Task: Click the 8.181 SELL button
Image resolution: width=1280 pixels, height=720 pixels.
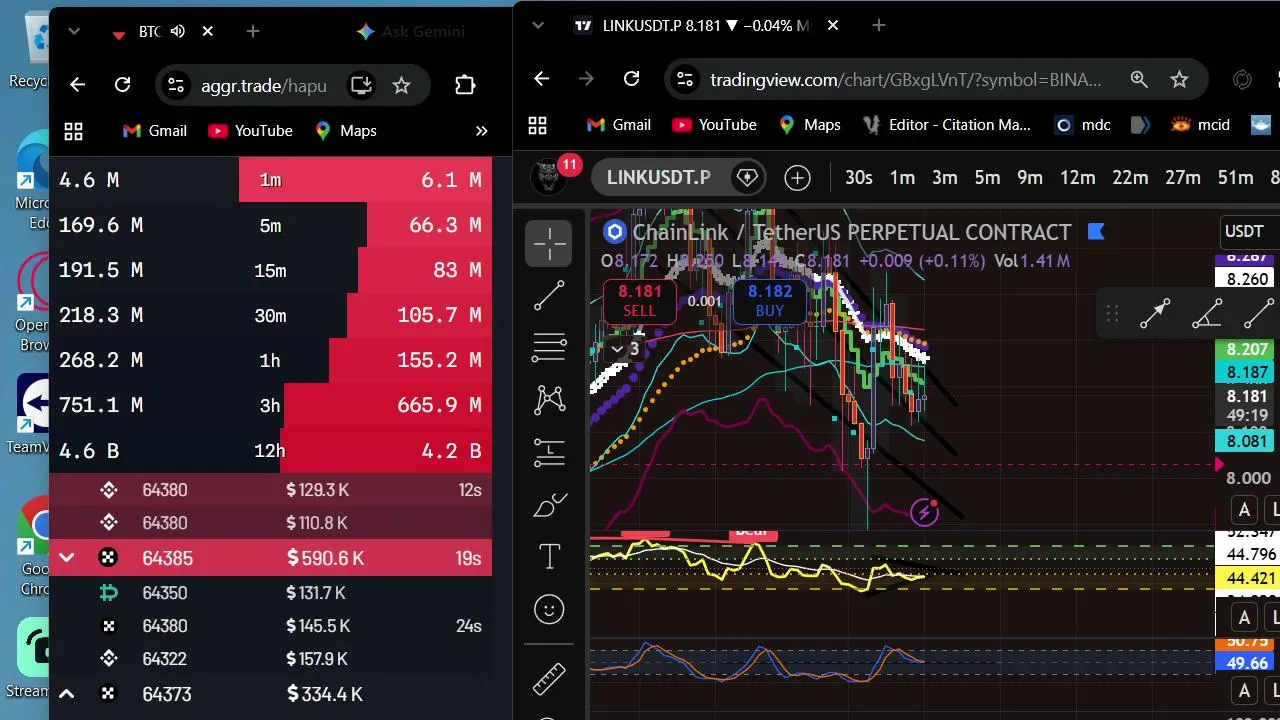Action: click(640, 301)
